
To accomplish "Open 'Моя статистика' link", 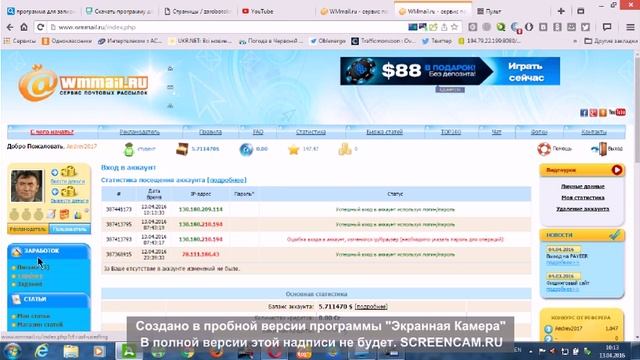I will (x=582, y=198).
